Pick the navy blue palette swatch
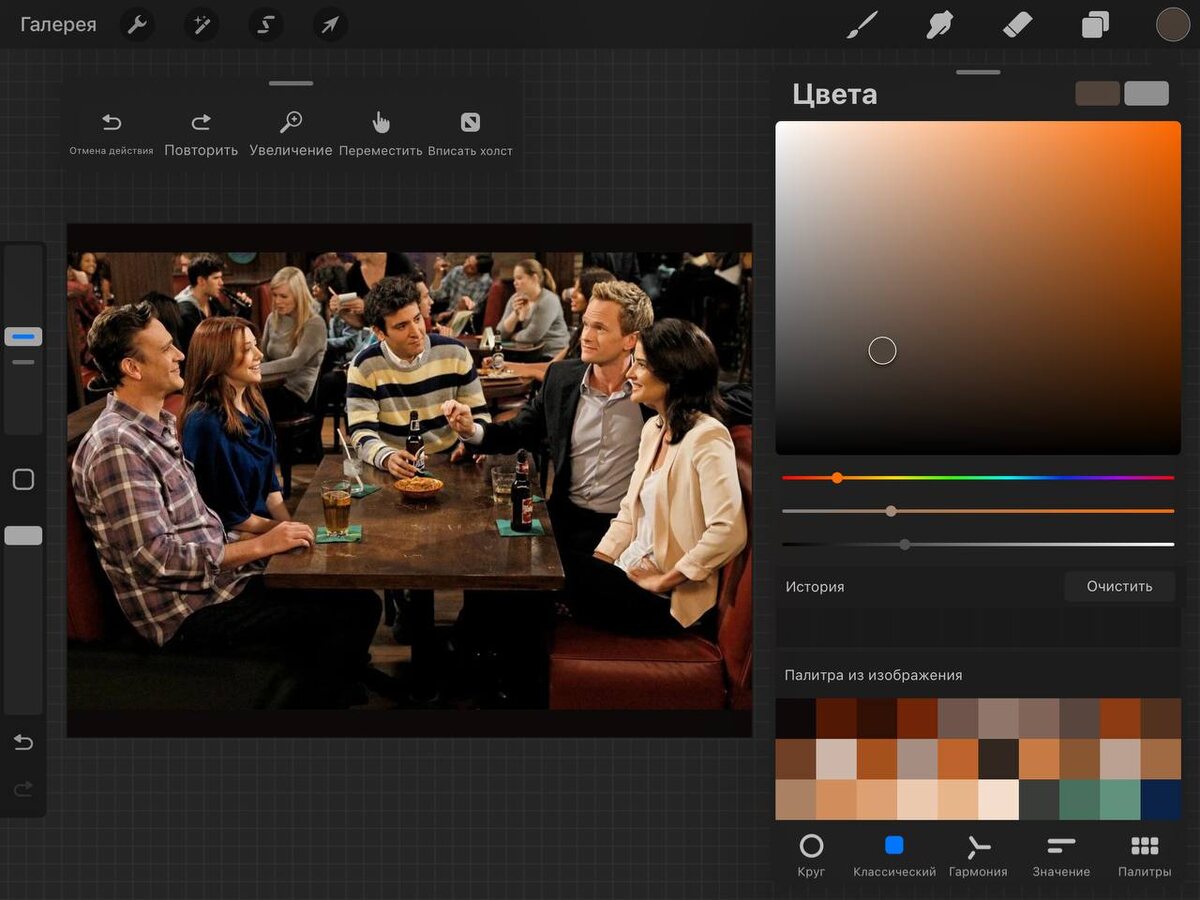The width and height of the screenshot is (1200, 900). (1161, 800)
